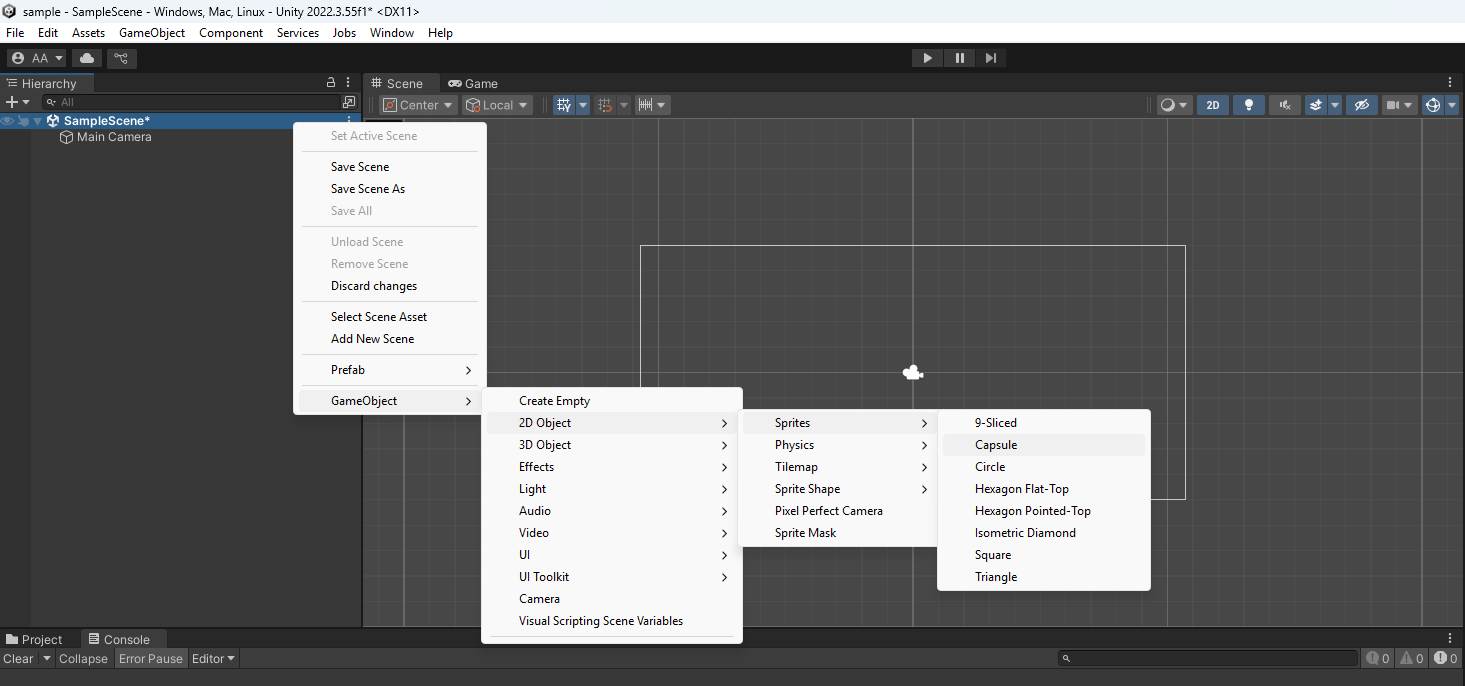Open the draw mode shading dropdown
This screenshot has height=686, width=1465.
tap(1174, 105)
